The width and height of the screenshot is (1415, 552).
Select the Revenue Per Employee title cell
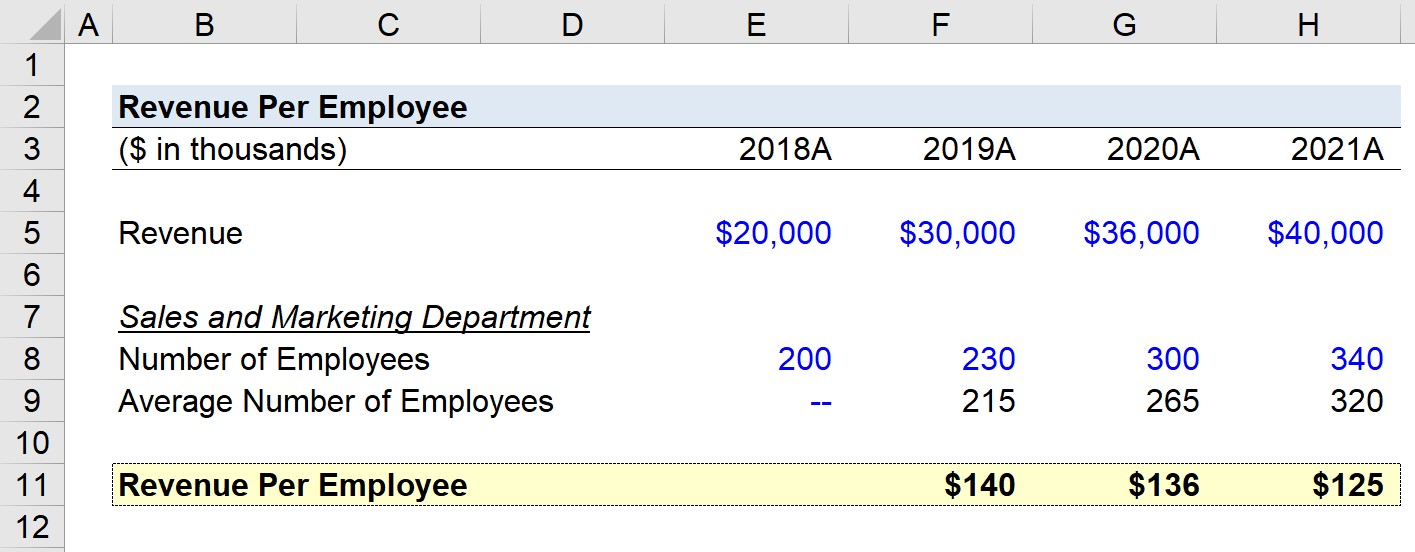293,107
